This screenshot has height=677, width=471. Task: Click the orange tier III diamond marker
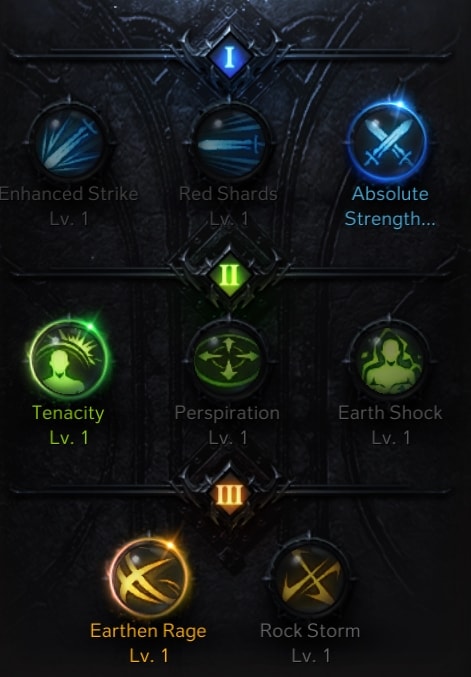229,494
